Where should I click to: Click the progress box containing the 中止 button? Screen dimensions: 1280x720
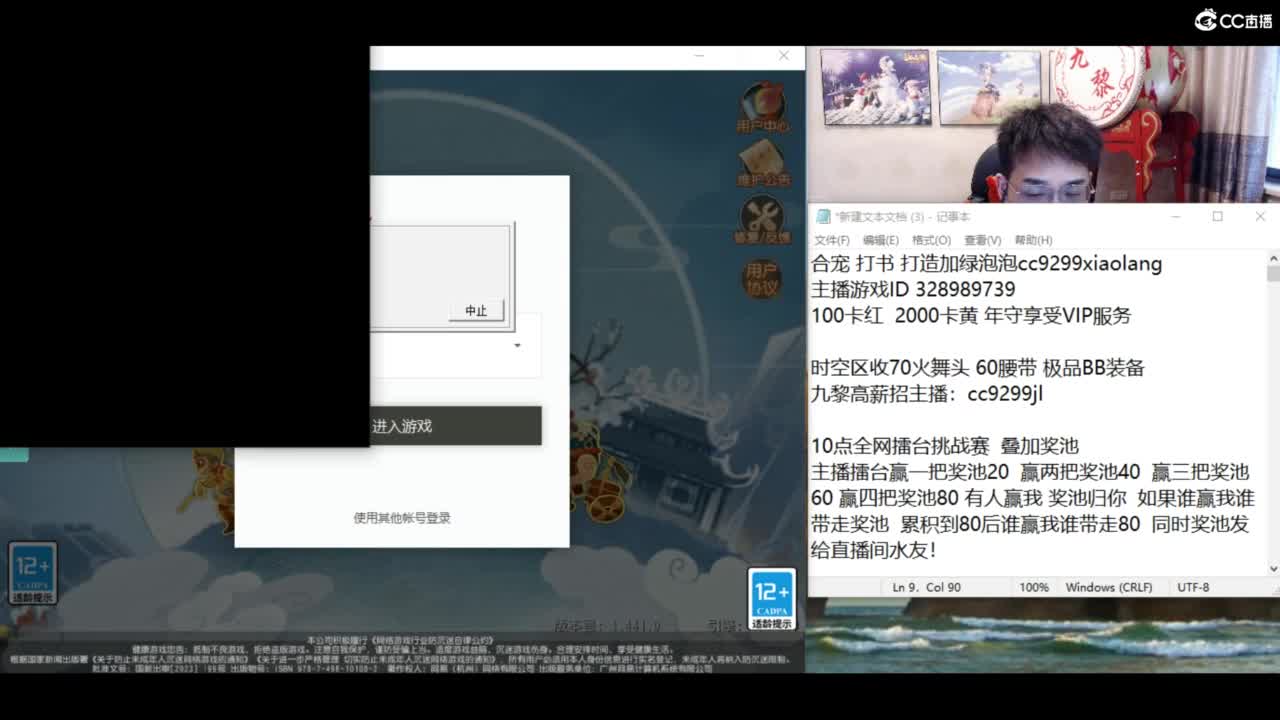click(440, 278)
